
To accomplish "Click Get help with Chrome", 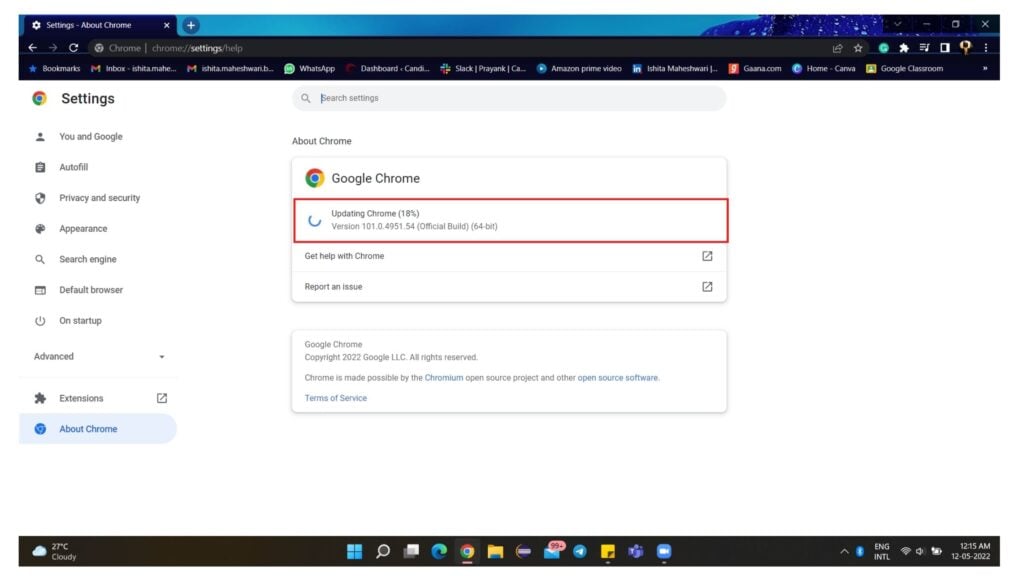I will click(x=509, y=256).
